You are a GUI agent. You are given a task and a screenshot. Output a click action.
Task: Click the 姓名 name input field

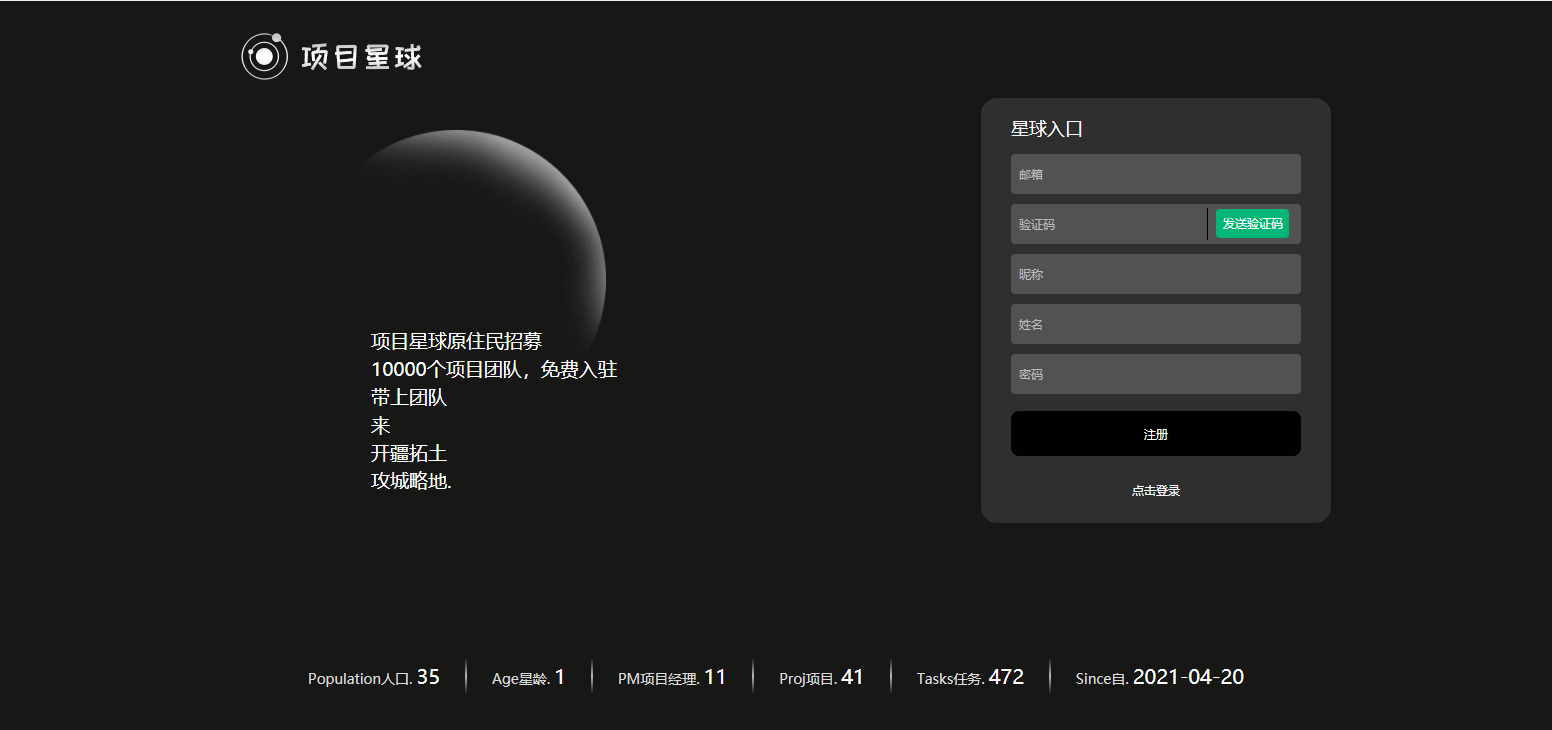coord(1155,324)
